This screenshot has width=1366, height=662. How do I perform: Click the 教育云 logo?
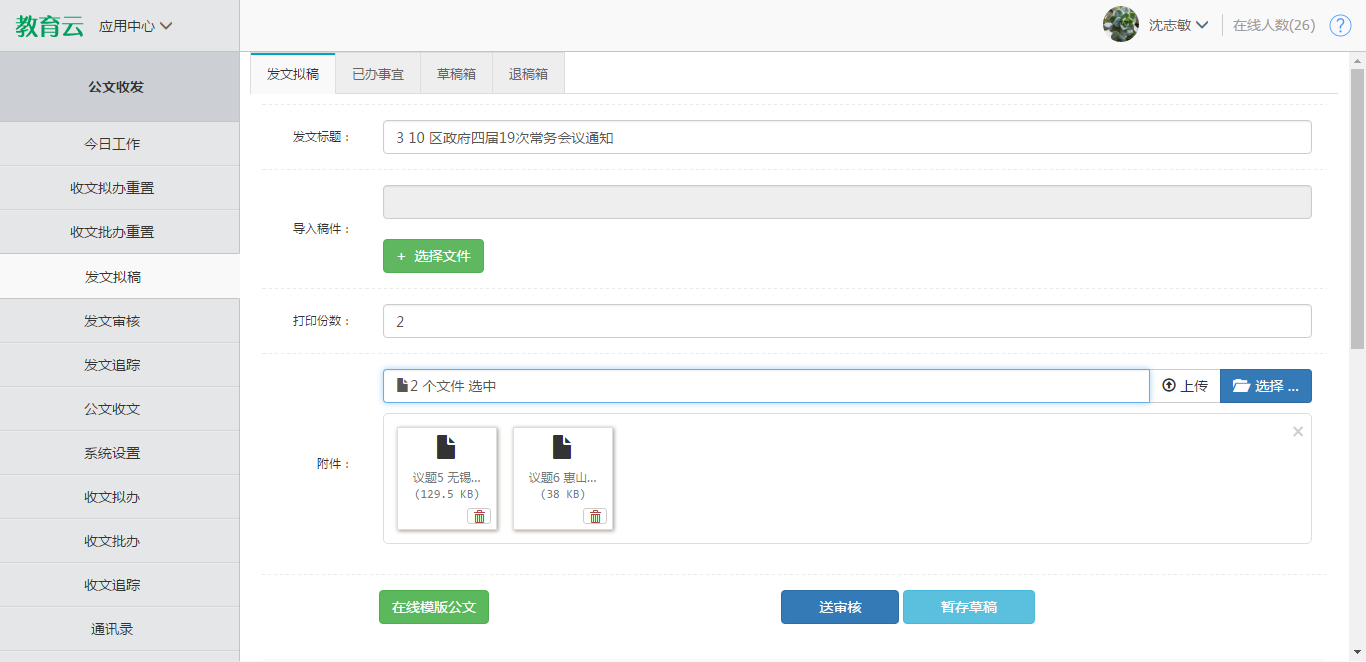(x=49, y=26)
